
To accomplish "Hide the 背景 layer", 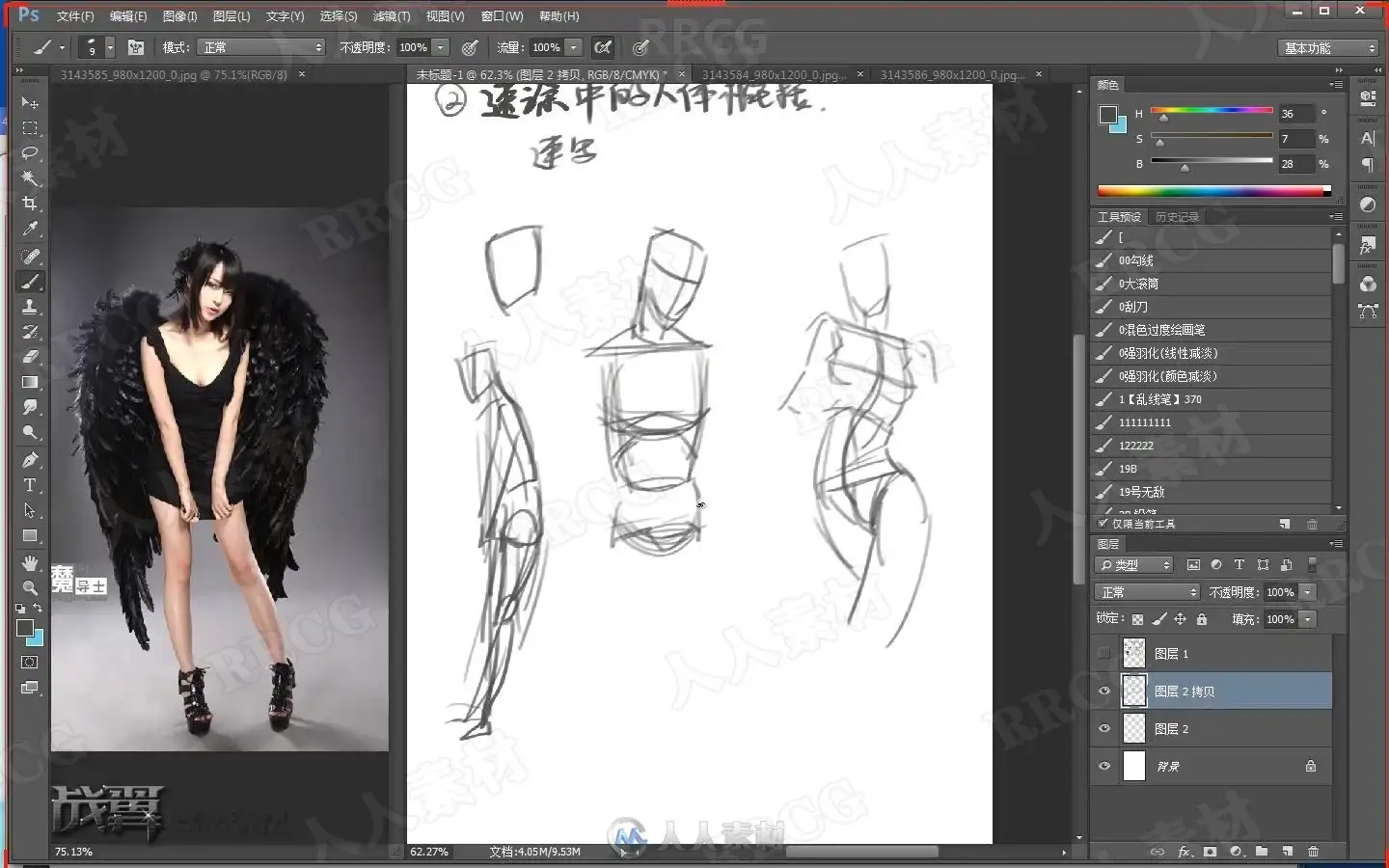I will [x=1104, y=767].
